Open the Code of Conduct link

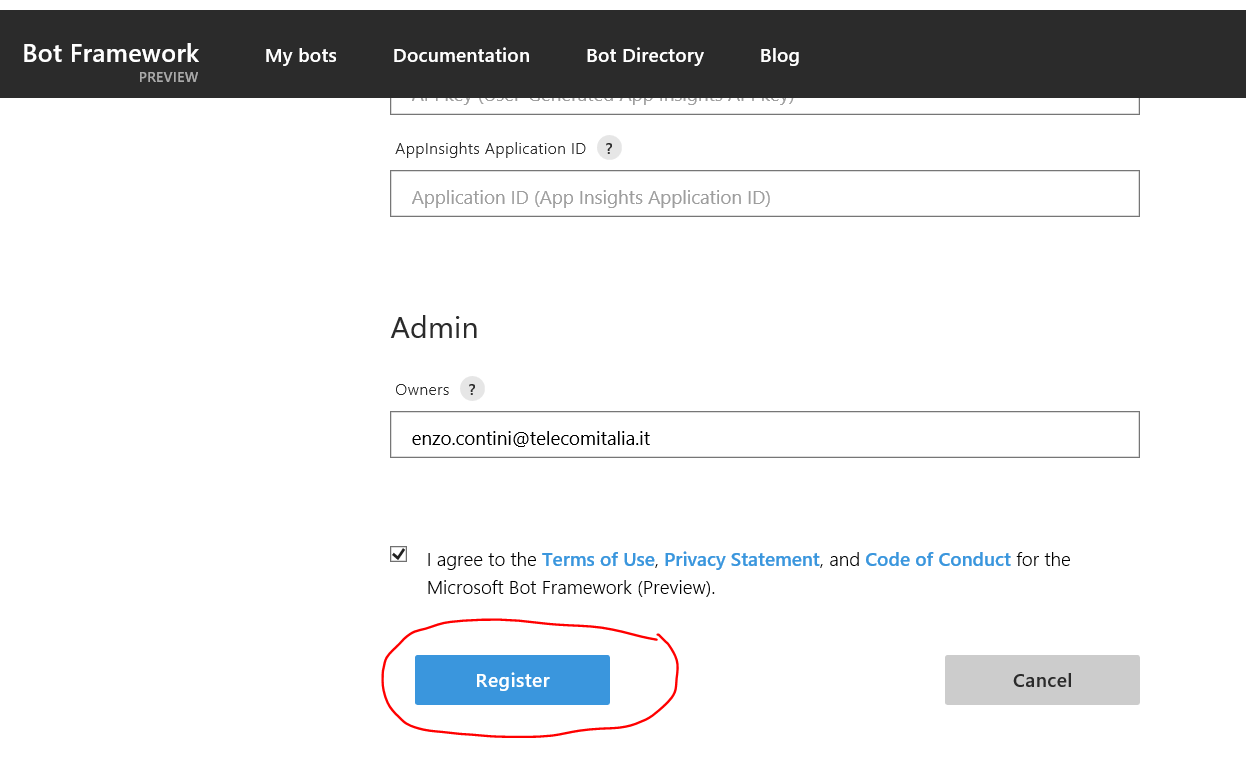937,560
